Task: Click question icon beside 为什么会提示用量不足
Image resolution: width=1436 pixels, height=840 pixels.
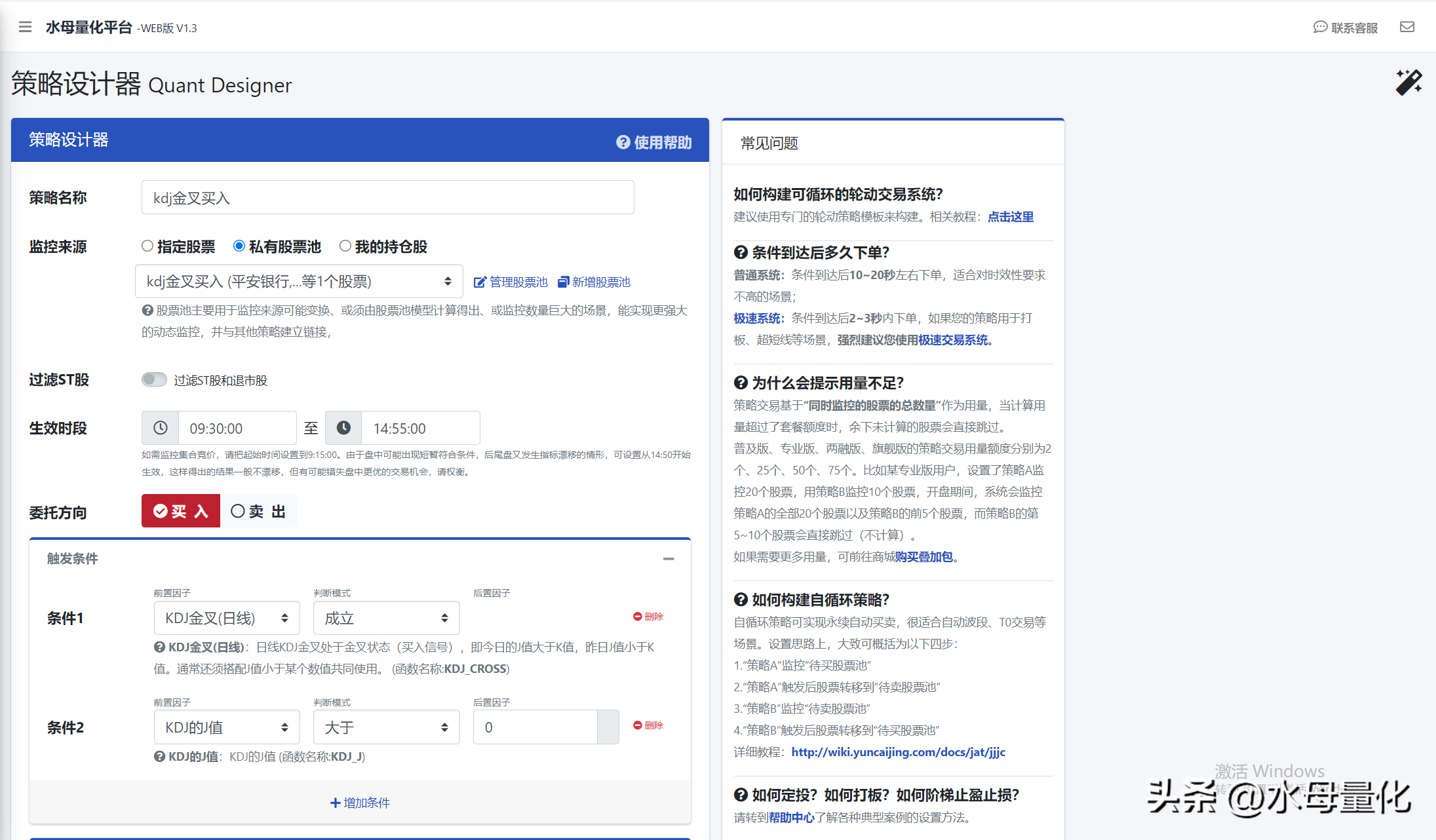Action: [x=741, y=383]
